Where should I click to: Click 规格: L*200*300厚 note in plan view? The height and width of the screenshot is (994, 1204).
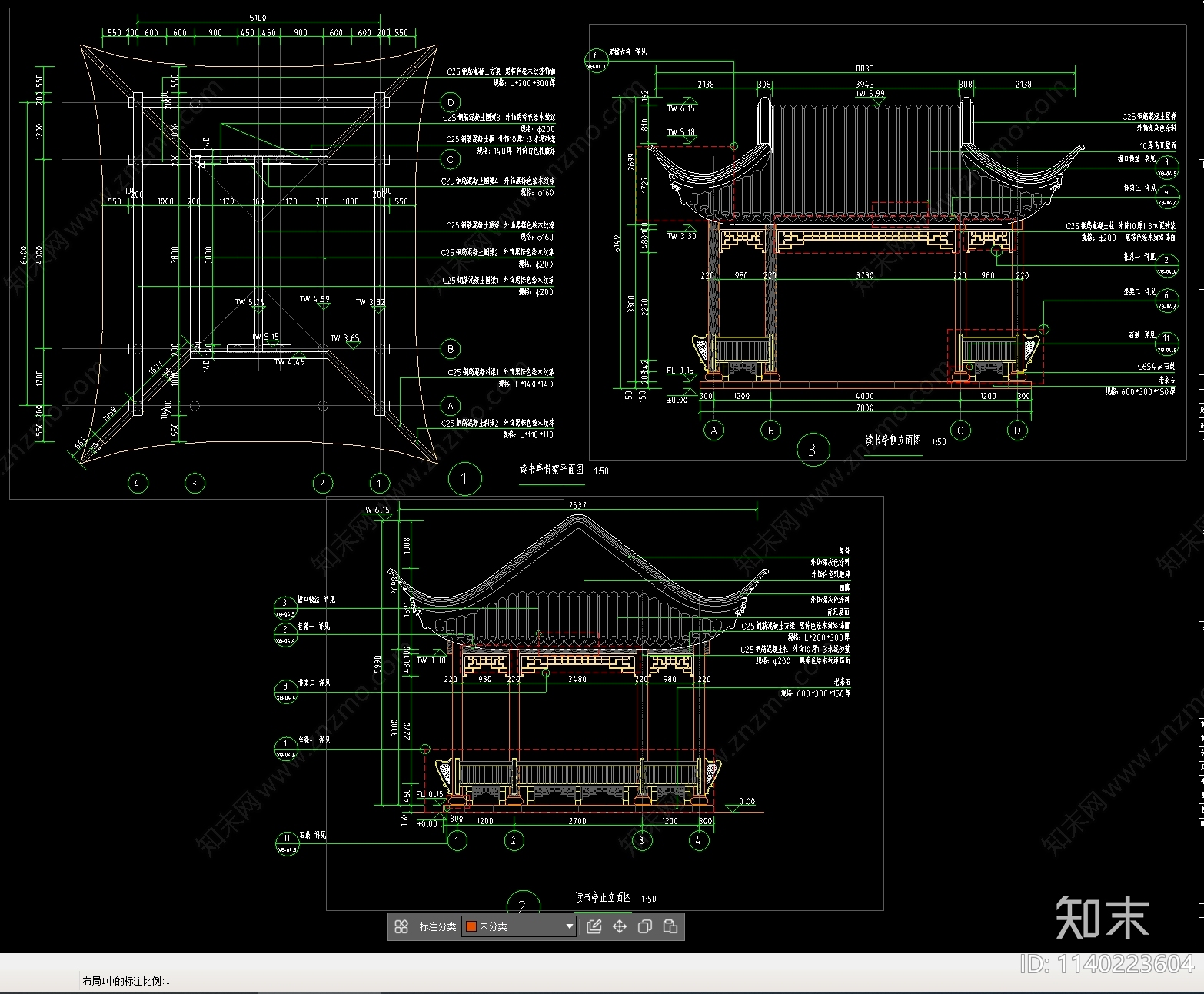point(523,82)
